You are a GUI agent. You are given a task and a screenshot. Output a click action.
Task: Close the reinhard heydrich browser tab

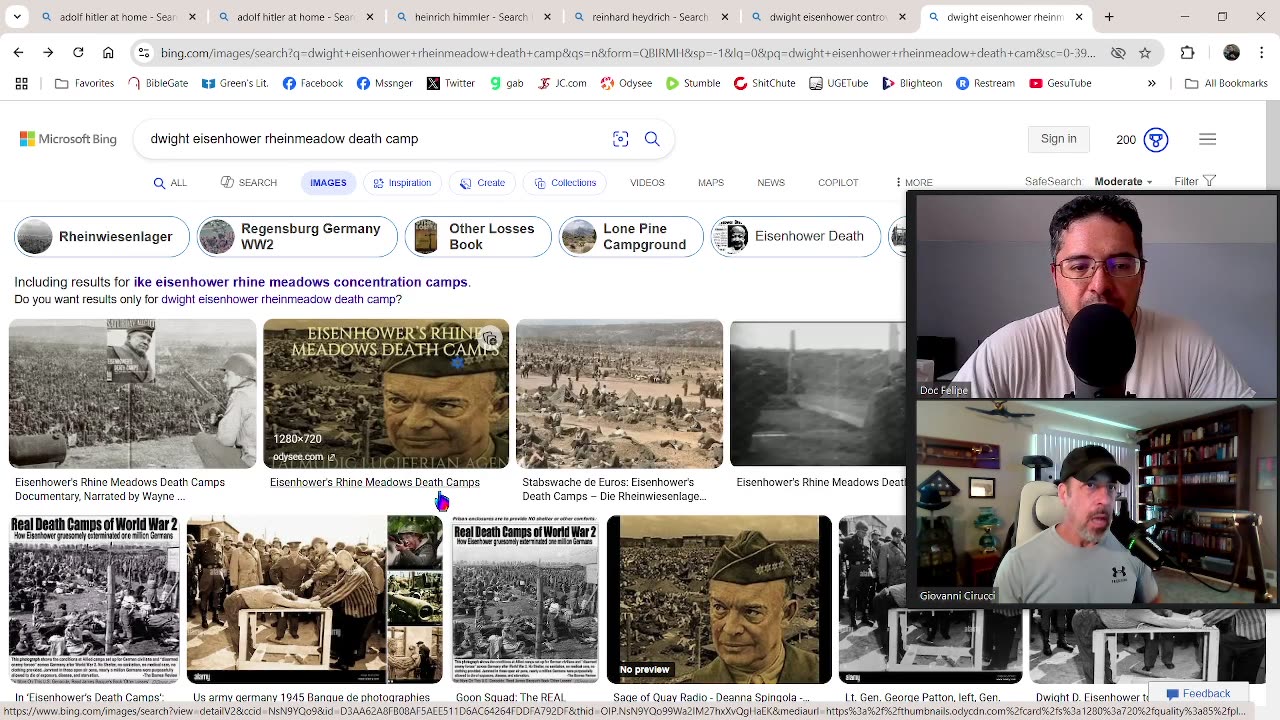coord(726,17)
